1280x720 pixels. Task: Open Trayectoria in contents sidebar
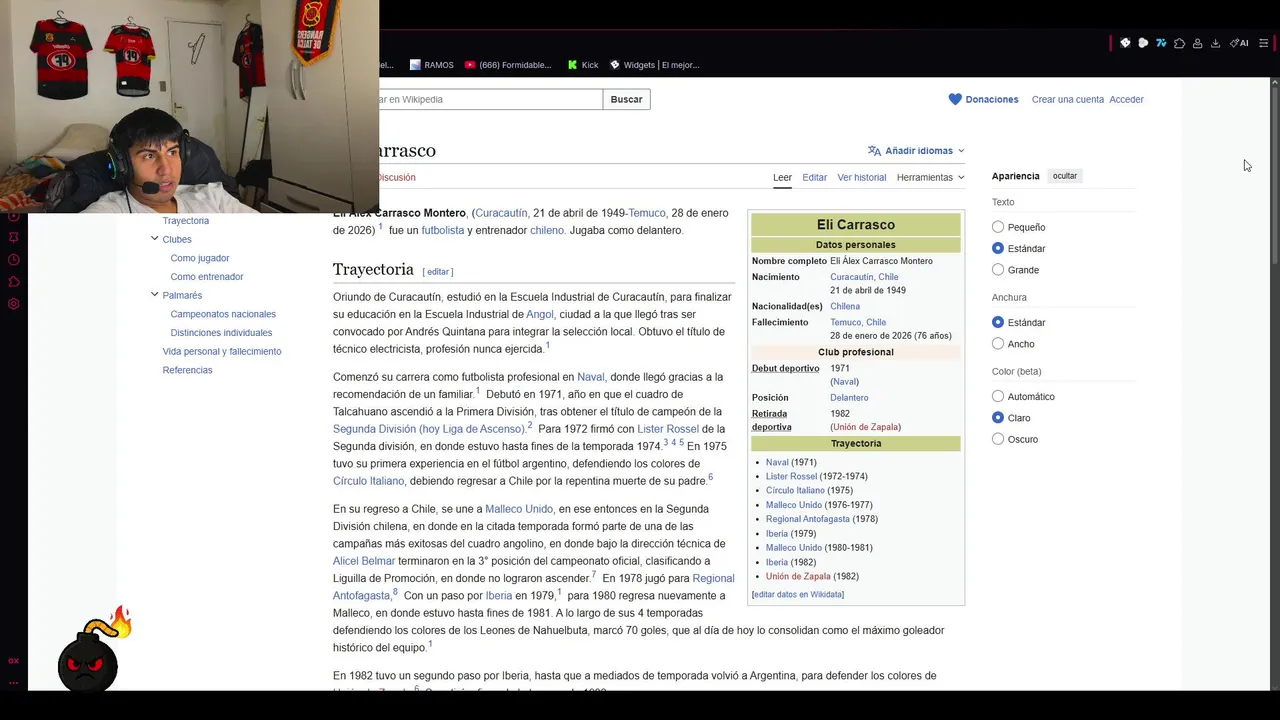tap(186, 221)
